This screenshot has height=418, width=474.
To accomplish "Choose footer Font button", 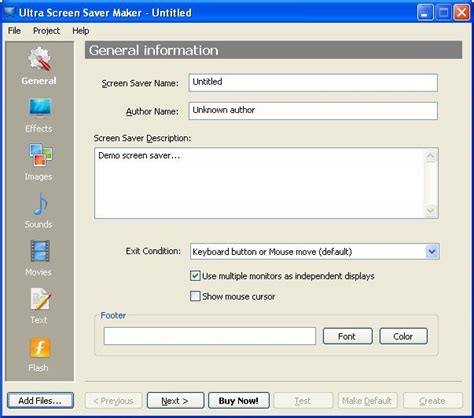I will coord(347,336).
